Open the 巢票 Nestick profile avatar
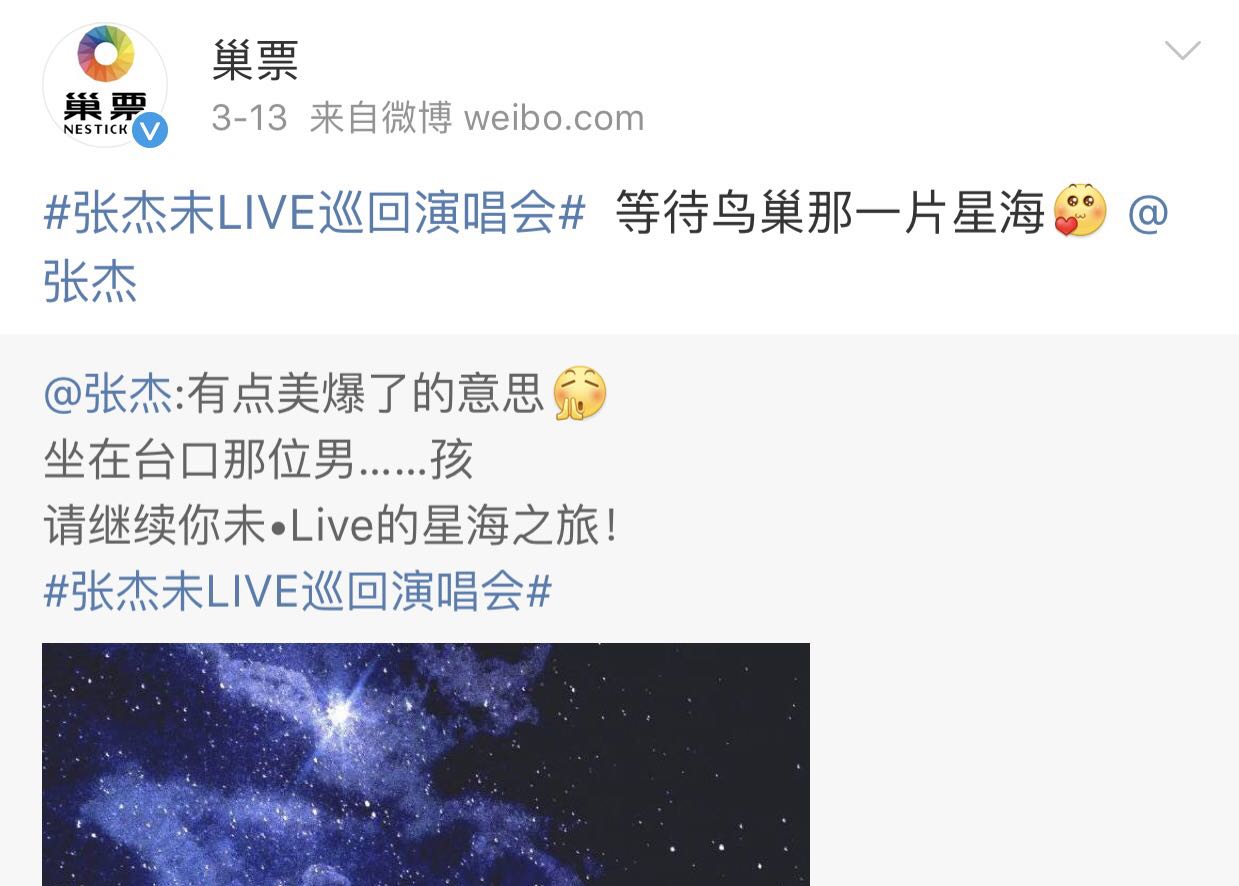The height and width of the screenshot is (886, 1239). point(105,85)
